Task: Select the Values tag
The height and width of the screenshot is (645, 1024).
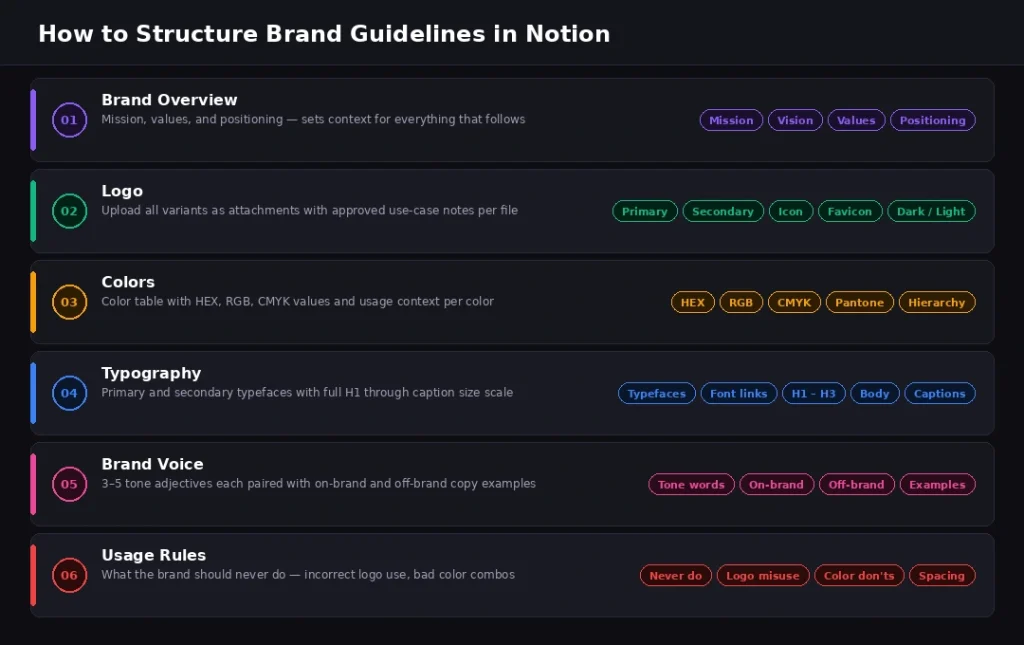Action: pos(856,120)
